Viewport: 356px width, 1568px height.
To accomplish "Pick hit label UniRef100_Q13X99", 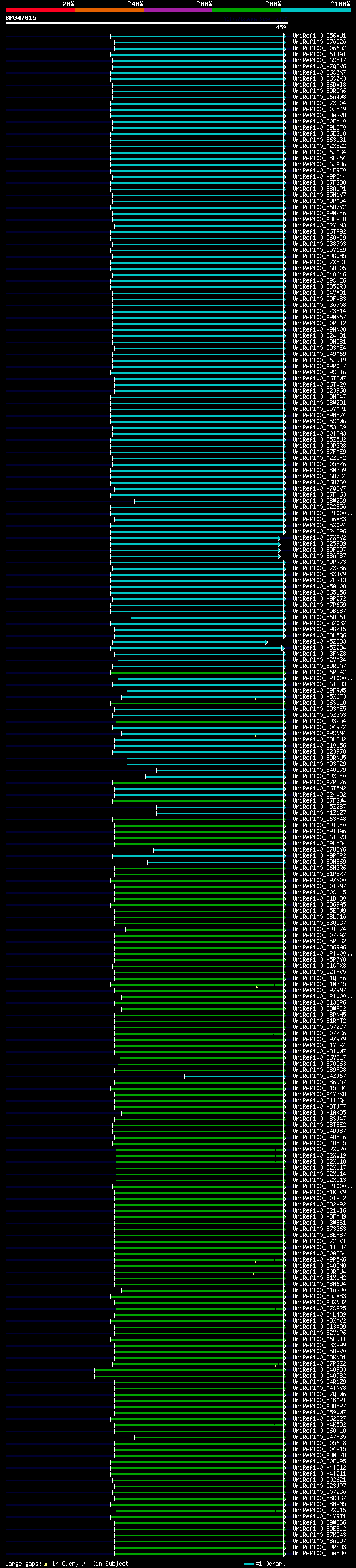I will pos(319,1327).
